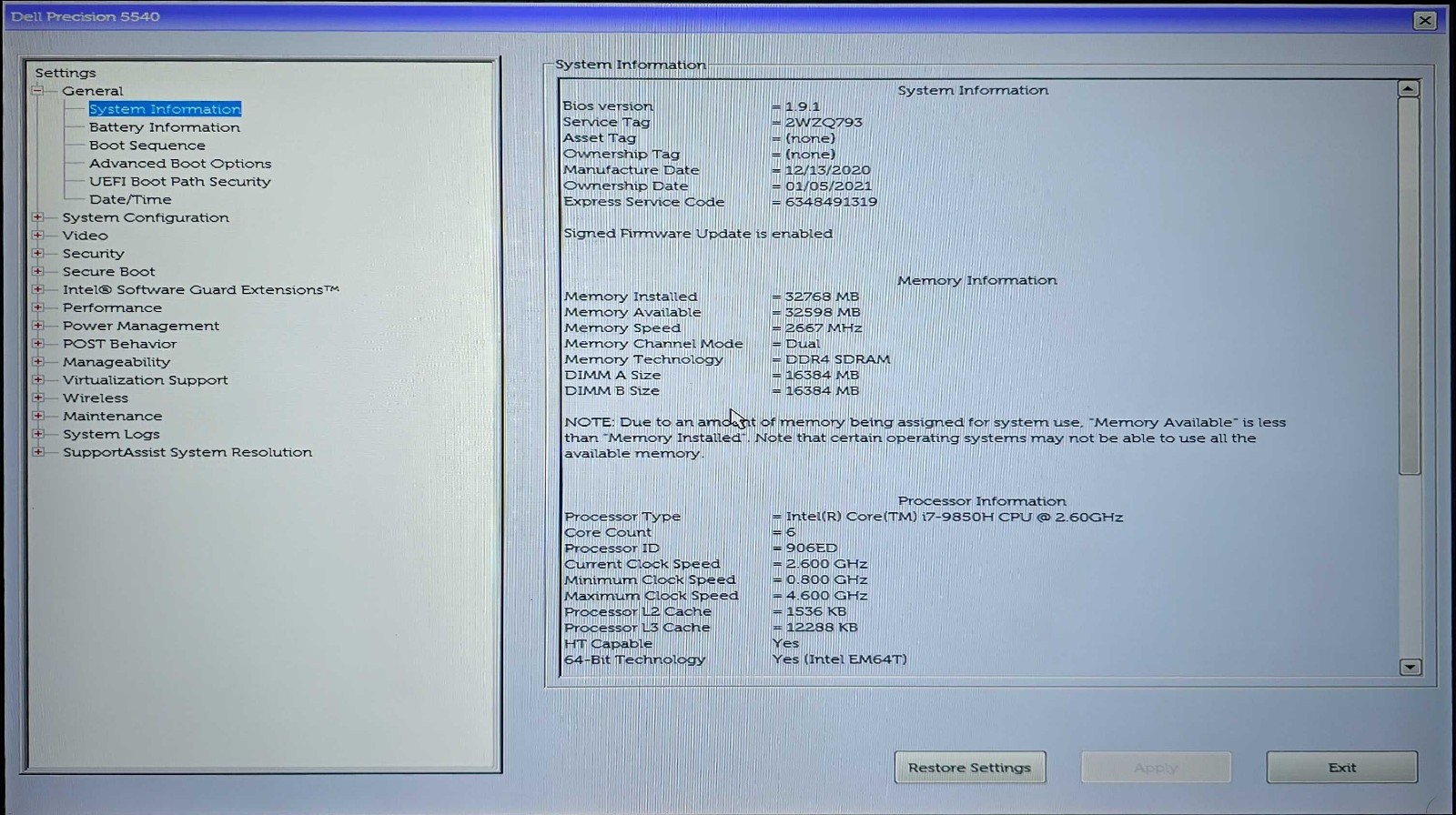This screenshot has width=1456, height=815.
Task: Select the General category label
Action: pos(93,91)
